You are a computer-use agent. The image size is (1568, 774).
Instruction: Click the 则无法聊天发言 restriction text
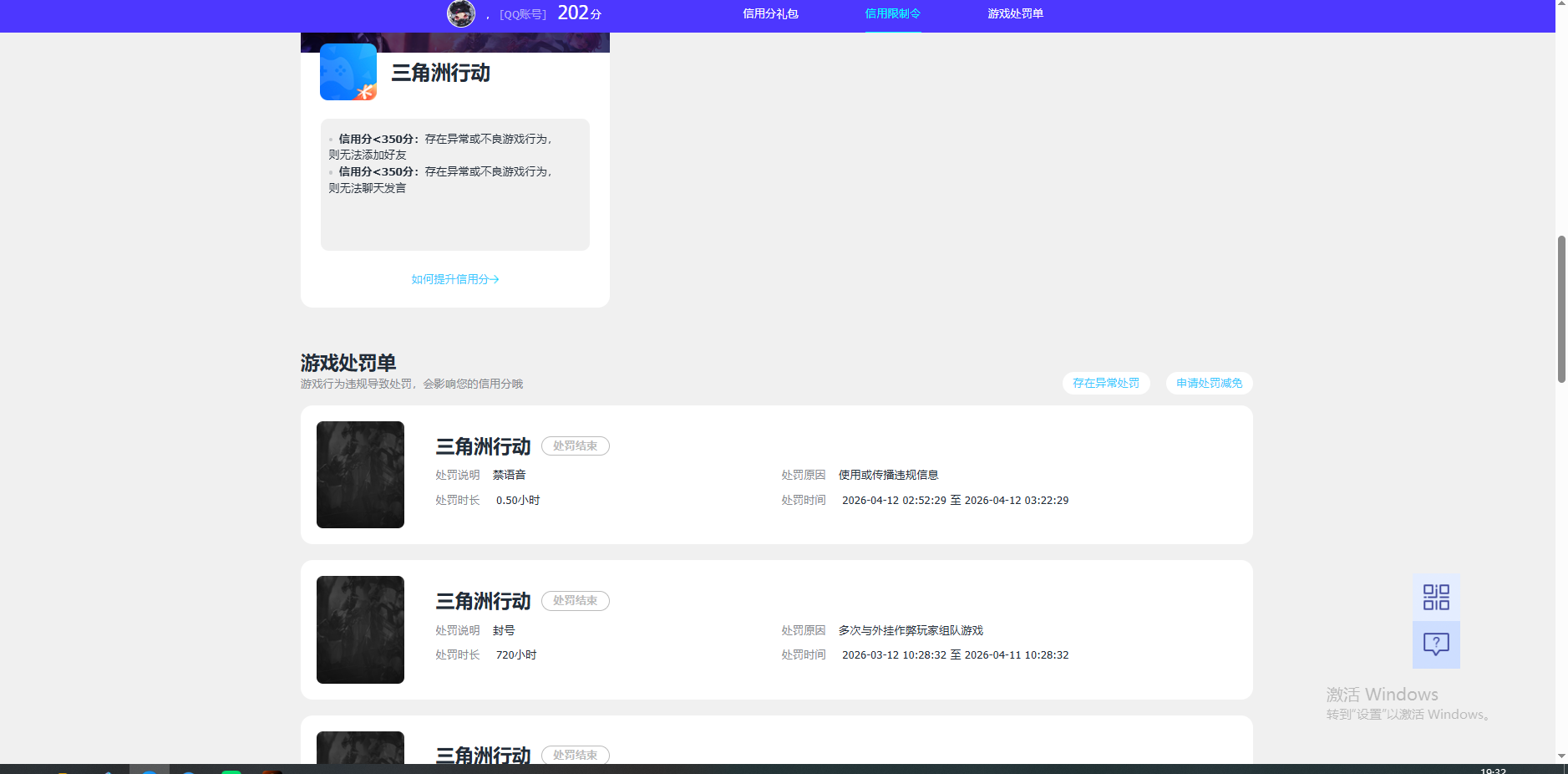(x=368, y=188)
